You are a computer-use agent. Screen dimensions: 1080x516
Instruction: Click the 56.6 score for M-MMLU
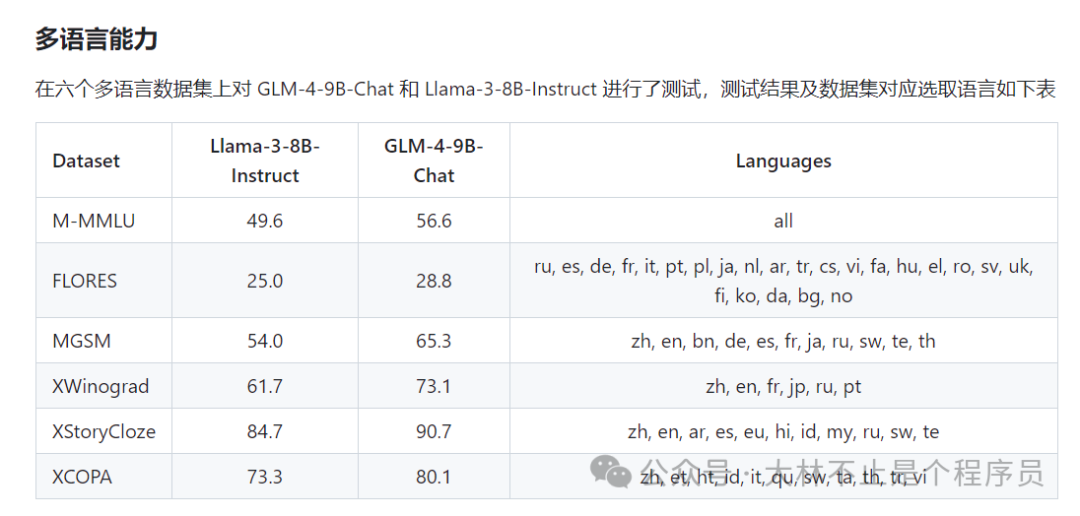pyautogui.click(x=434, y=220)
